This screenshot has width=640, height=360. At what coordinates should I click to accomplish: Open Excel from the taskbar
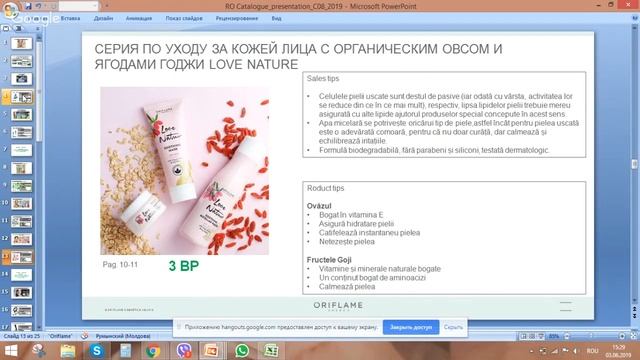tap(271, 351)
